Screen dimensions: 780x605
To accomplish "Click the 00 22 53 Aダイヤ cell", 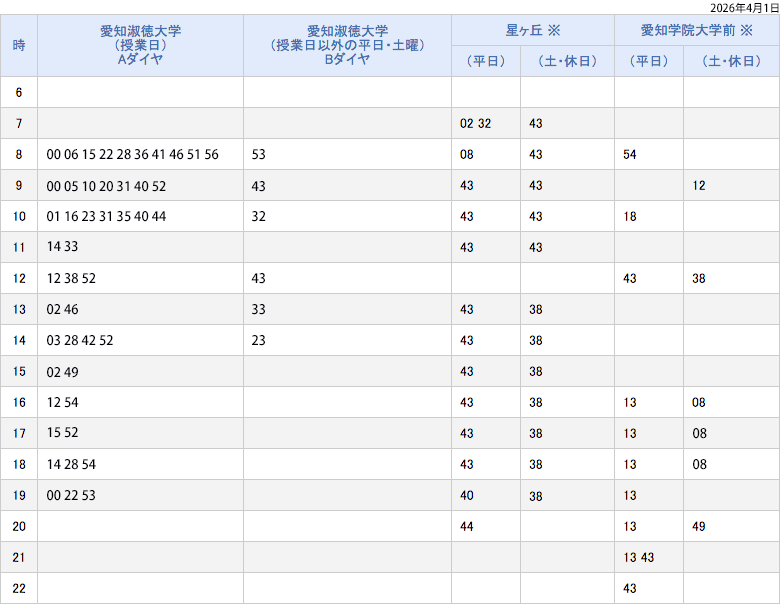I will [72, 496].
